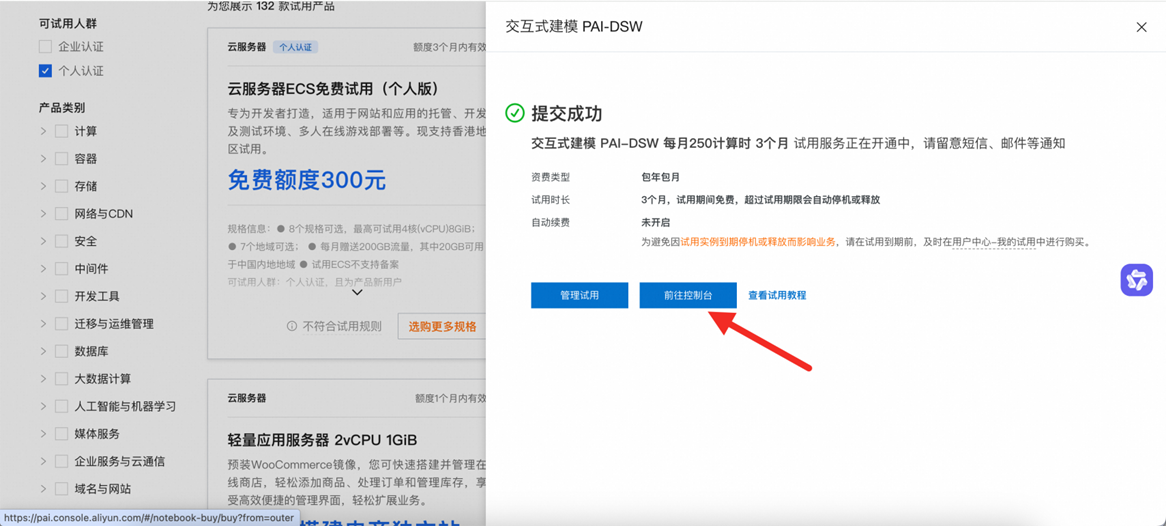Expand the 人工智能与机器学习 chevron
1166x526 pixels.
pos(43,406)
